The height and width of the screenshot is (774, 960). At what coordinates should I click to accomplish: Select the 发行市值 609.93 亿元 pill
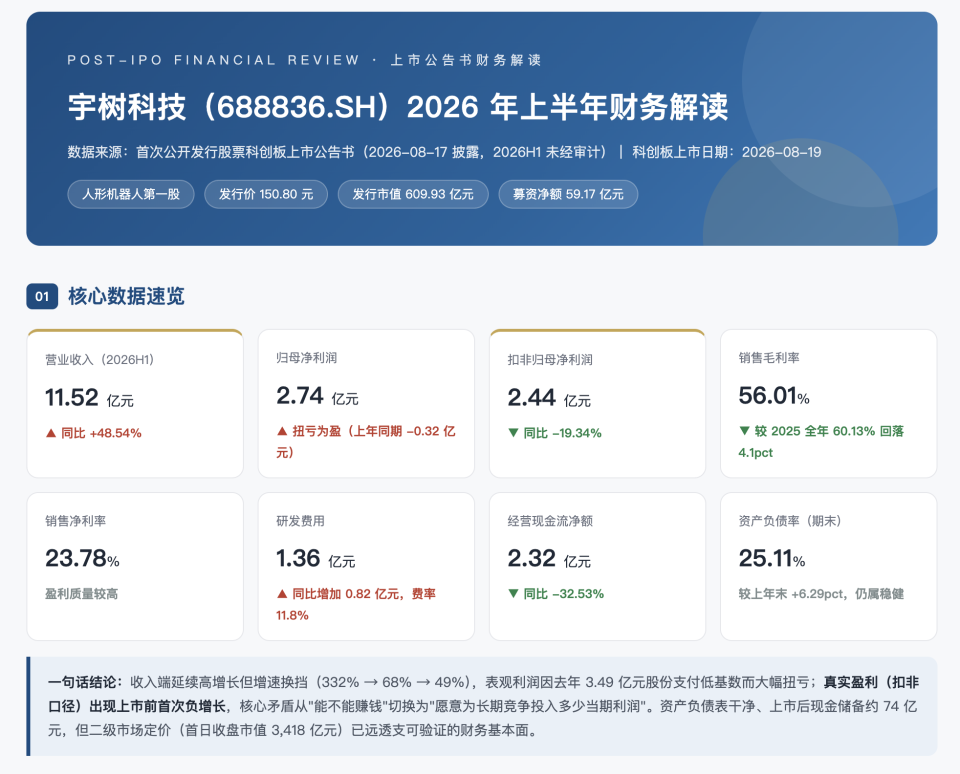tap(413, 194)
